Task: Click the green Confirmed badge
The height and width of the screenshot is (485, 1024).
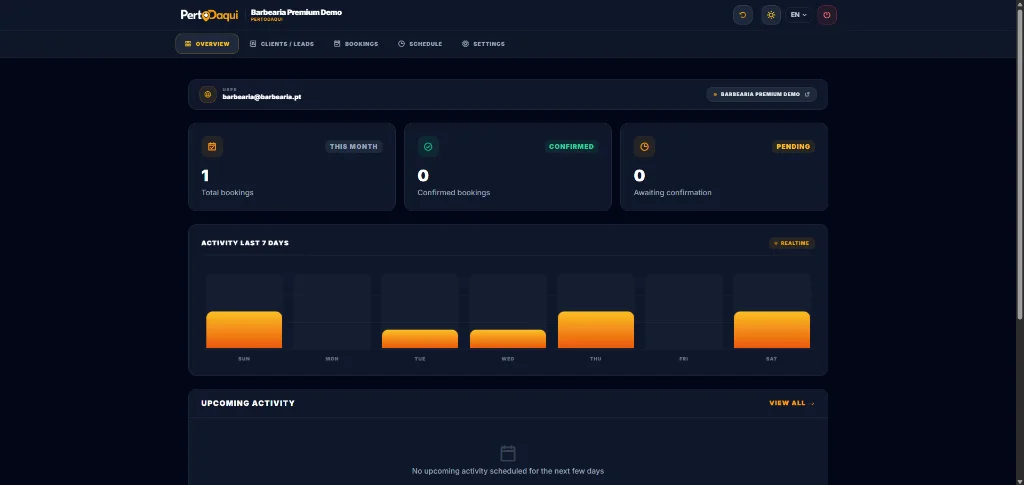Action: pos(571,147)
